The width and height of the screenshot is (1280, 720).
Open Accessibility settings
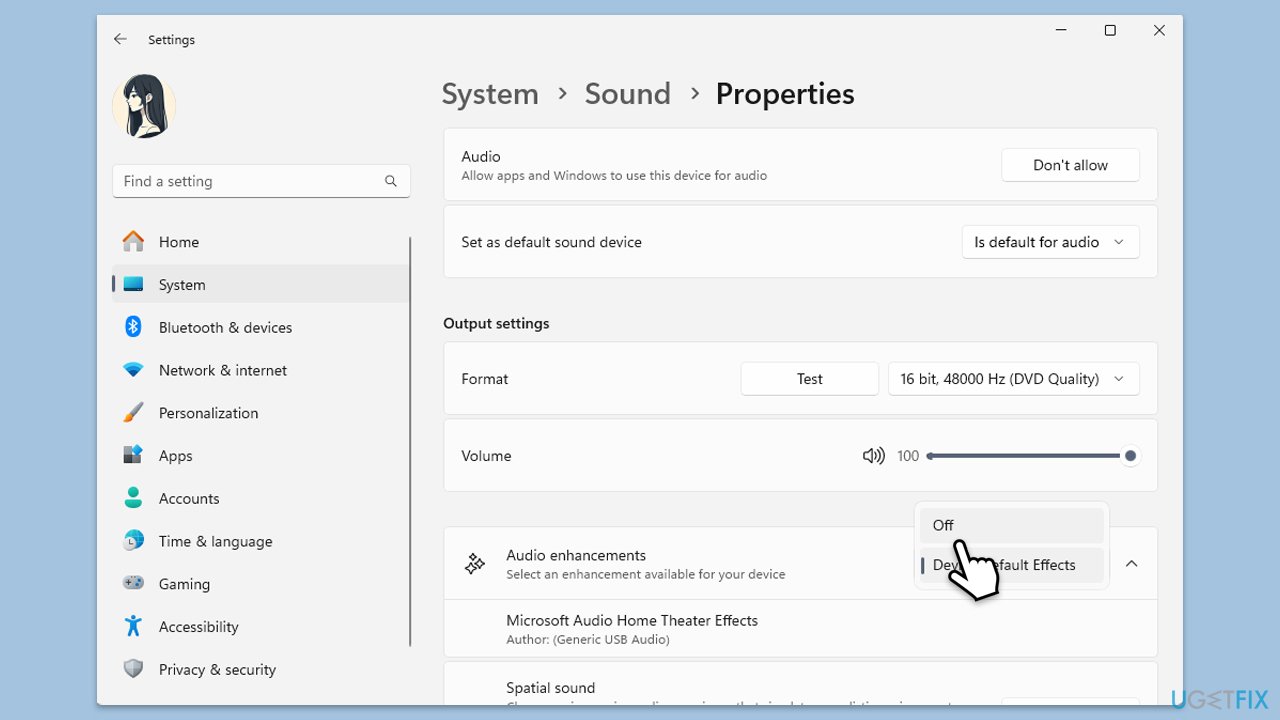(261, 627)
